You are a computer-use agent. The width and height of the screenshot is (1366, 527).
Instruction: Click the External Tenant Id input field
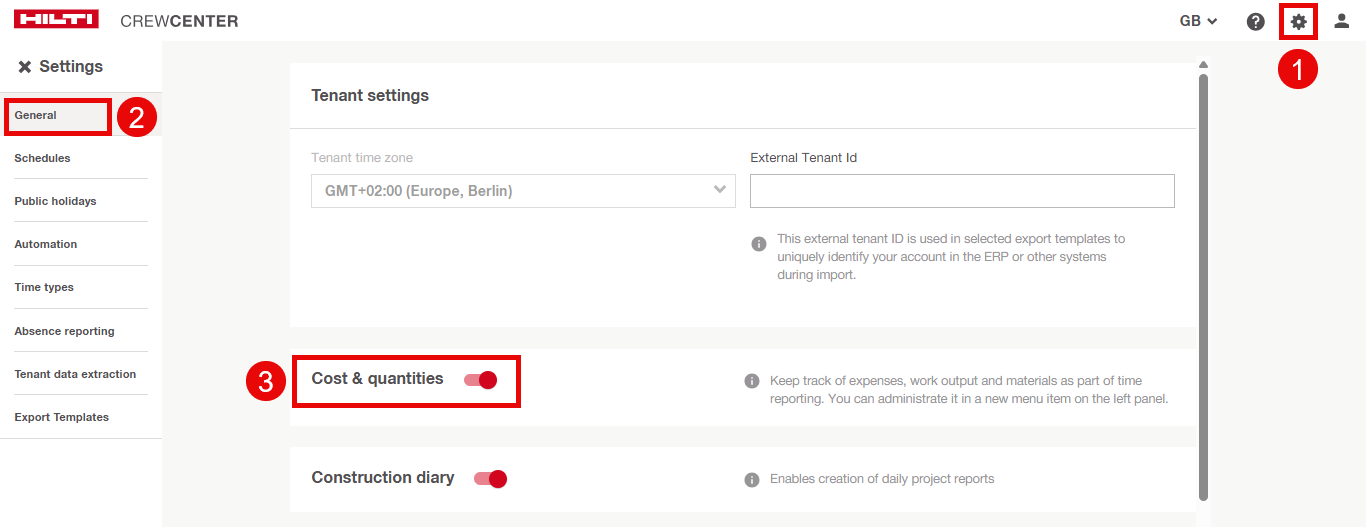click(962, 191)
